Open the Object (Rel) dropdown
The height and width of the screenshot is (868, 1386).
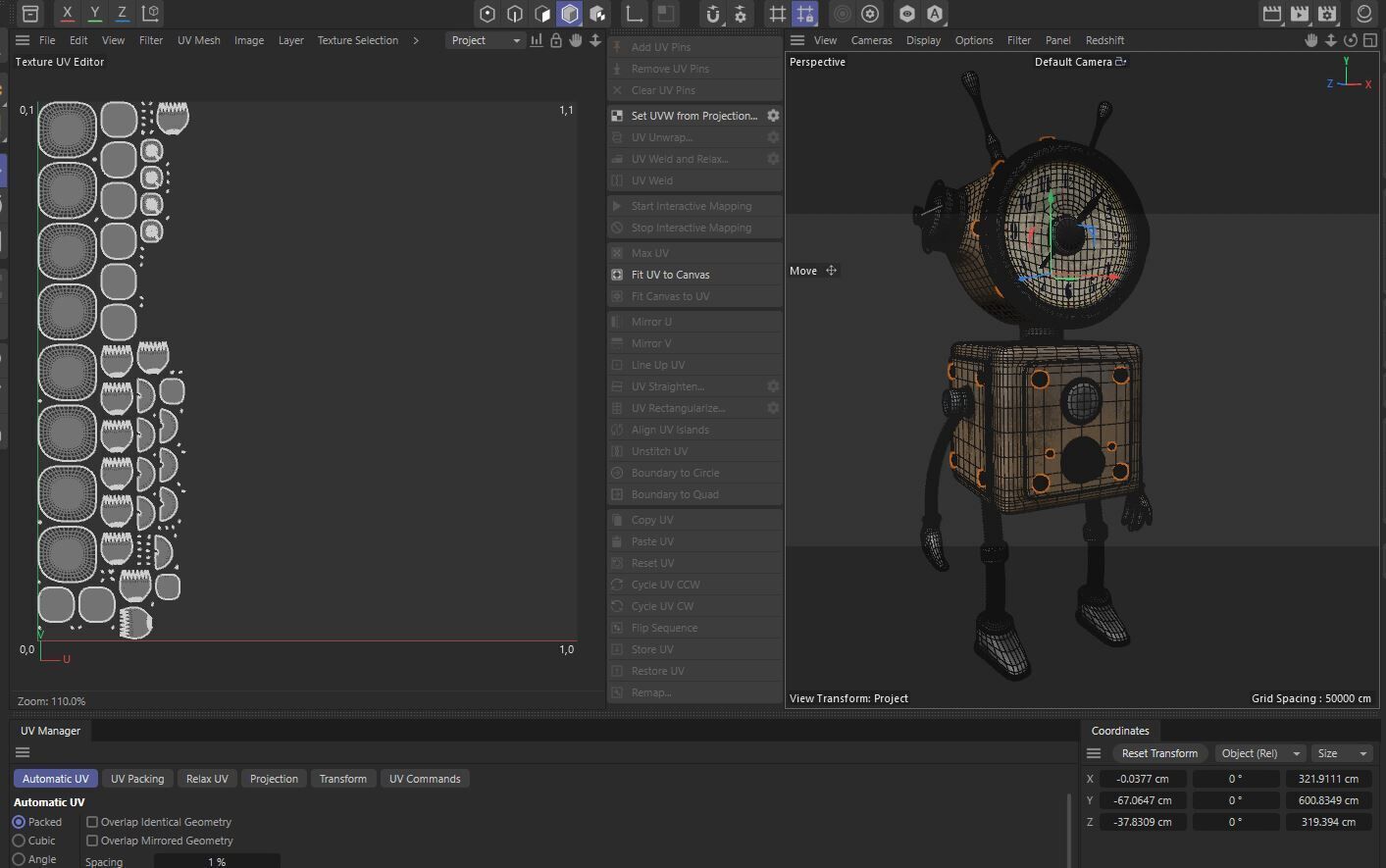pos(1259,753)
